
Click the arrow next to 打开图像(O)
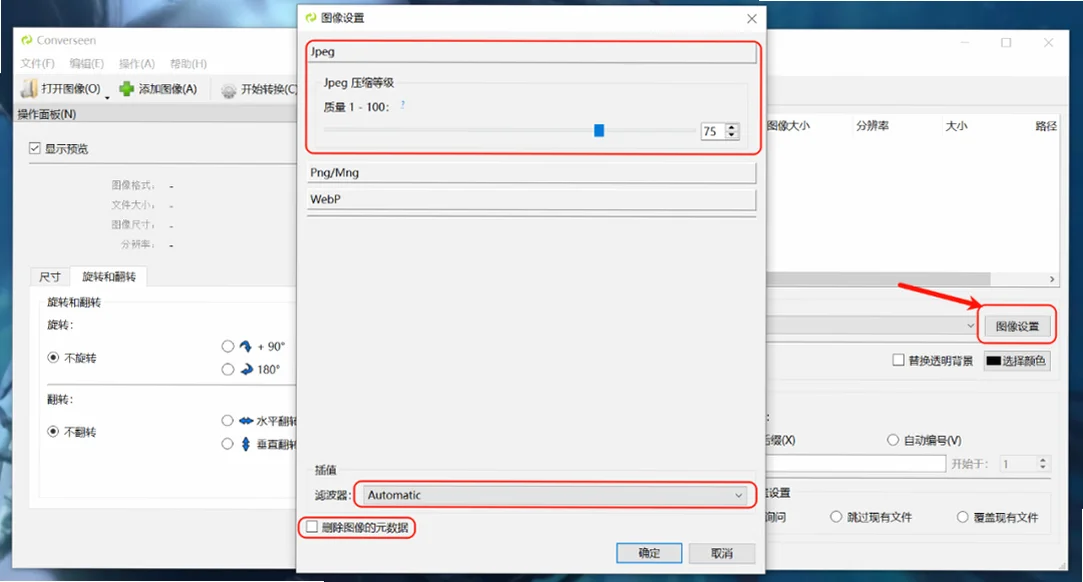107,97
